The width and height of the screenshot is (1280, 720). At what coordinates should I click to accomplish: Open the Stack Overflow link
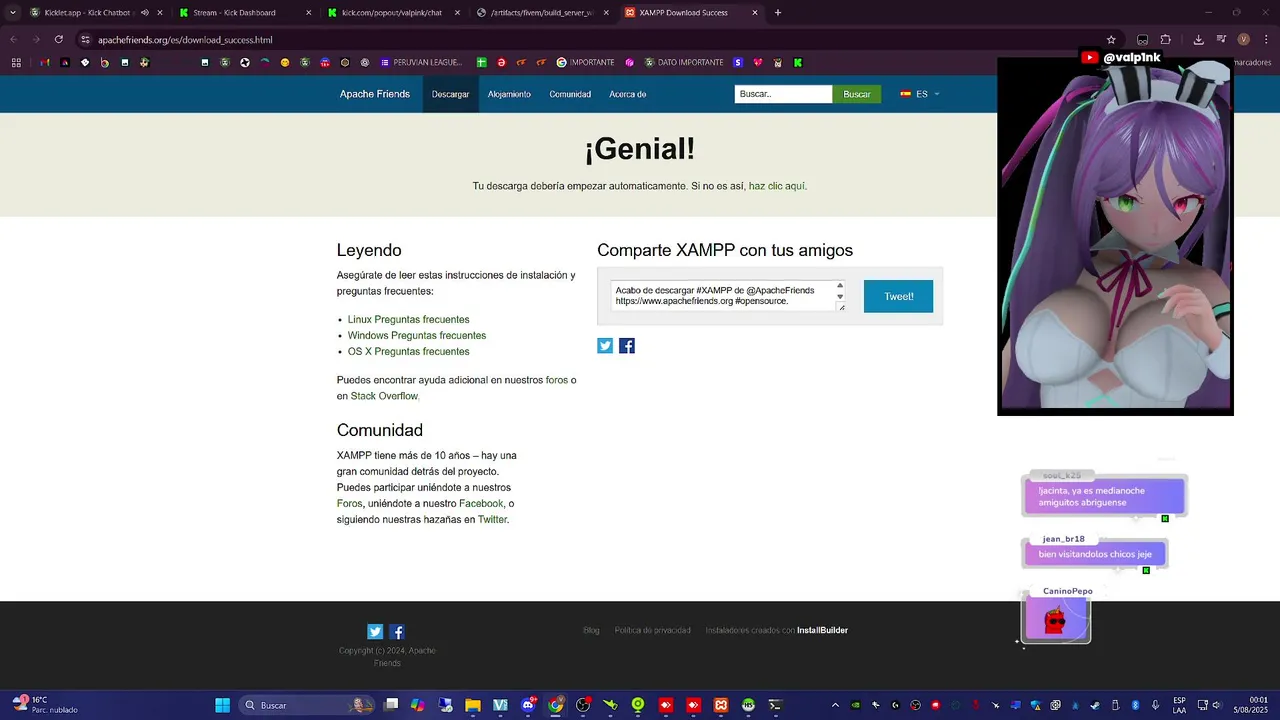[384, 397]
